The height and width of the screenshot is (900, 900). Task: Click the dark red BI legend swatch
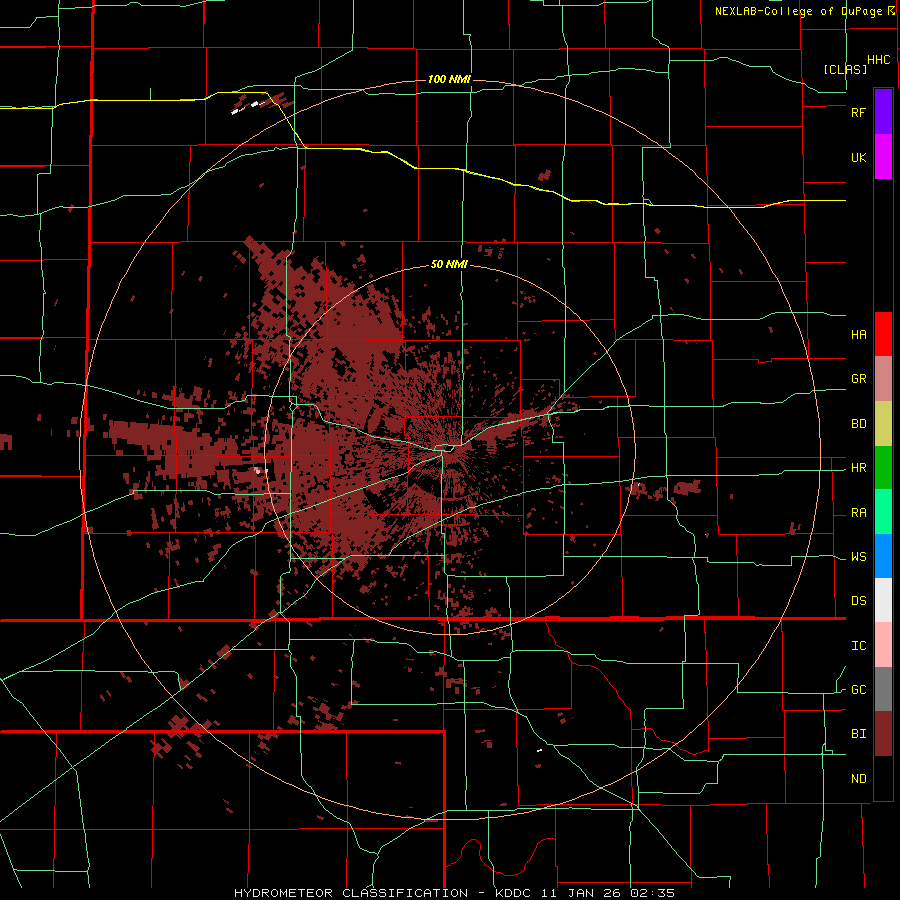883,734
